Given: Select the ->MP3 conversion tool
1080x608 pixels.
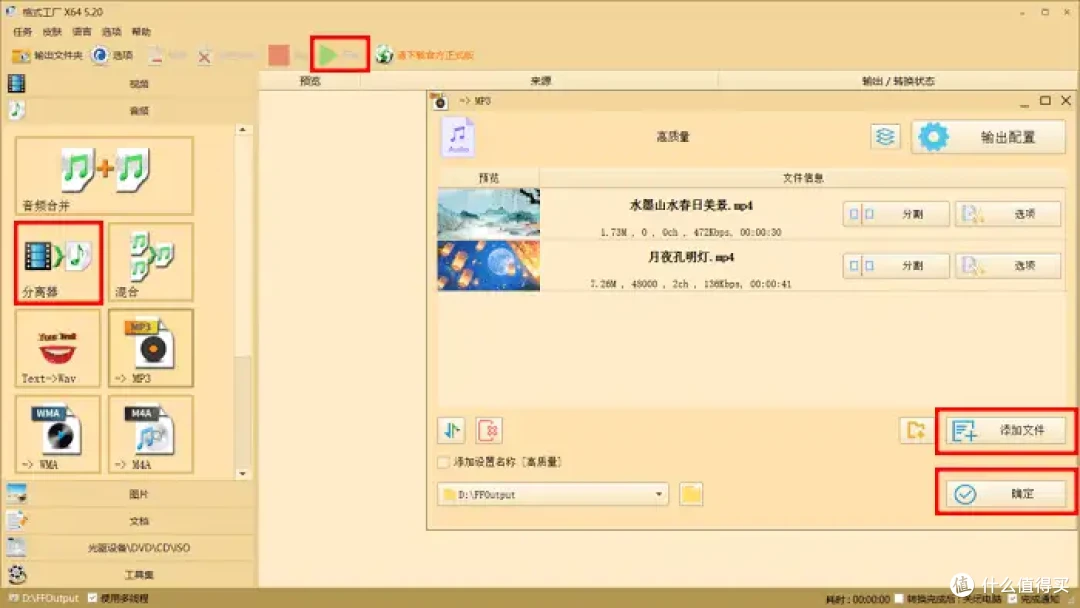Looking at the screenshot, I should tap(151, 348).
